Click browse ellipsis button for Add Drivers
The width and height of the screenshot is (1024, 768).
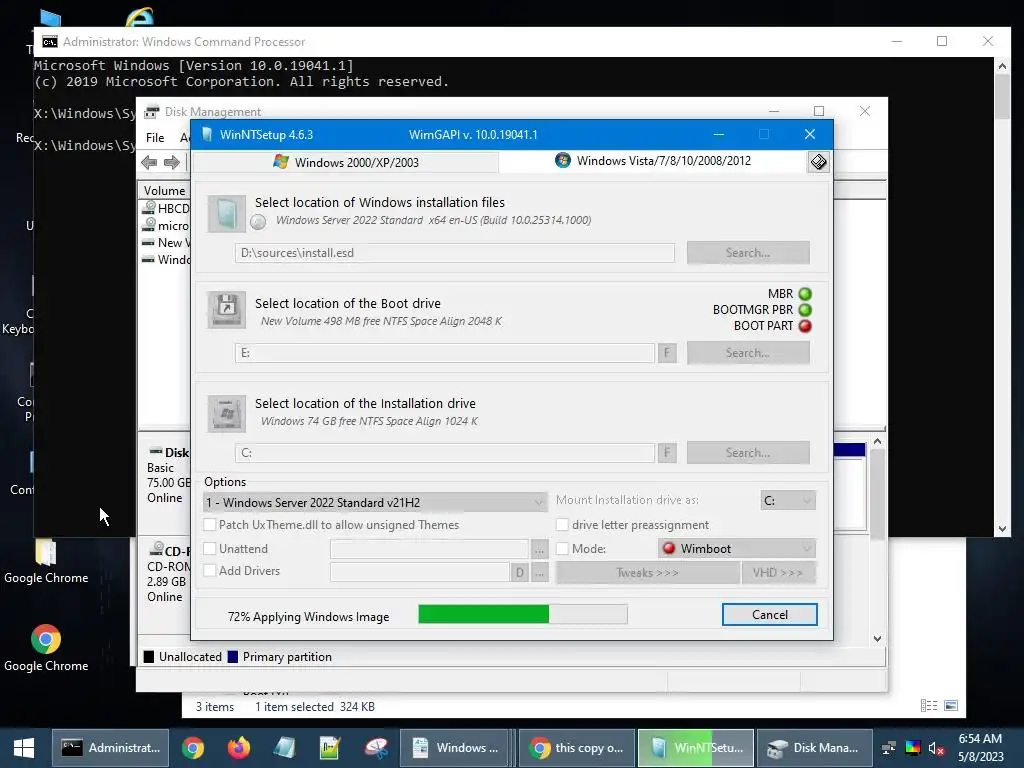coord(539,572)
